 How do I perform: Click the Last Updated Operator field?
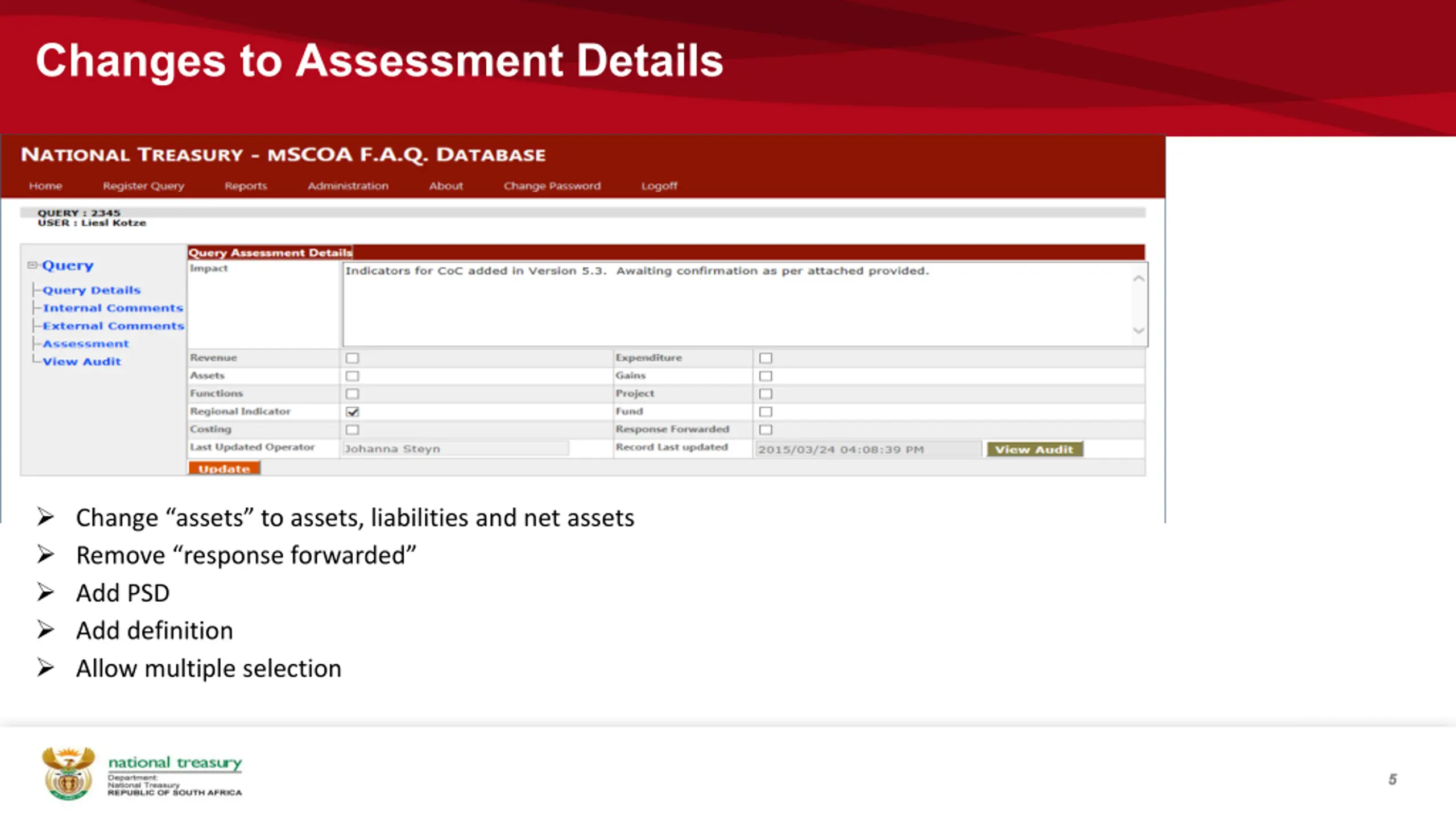coord(455,449)
